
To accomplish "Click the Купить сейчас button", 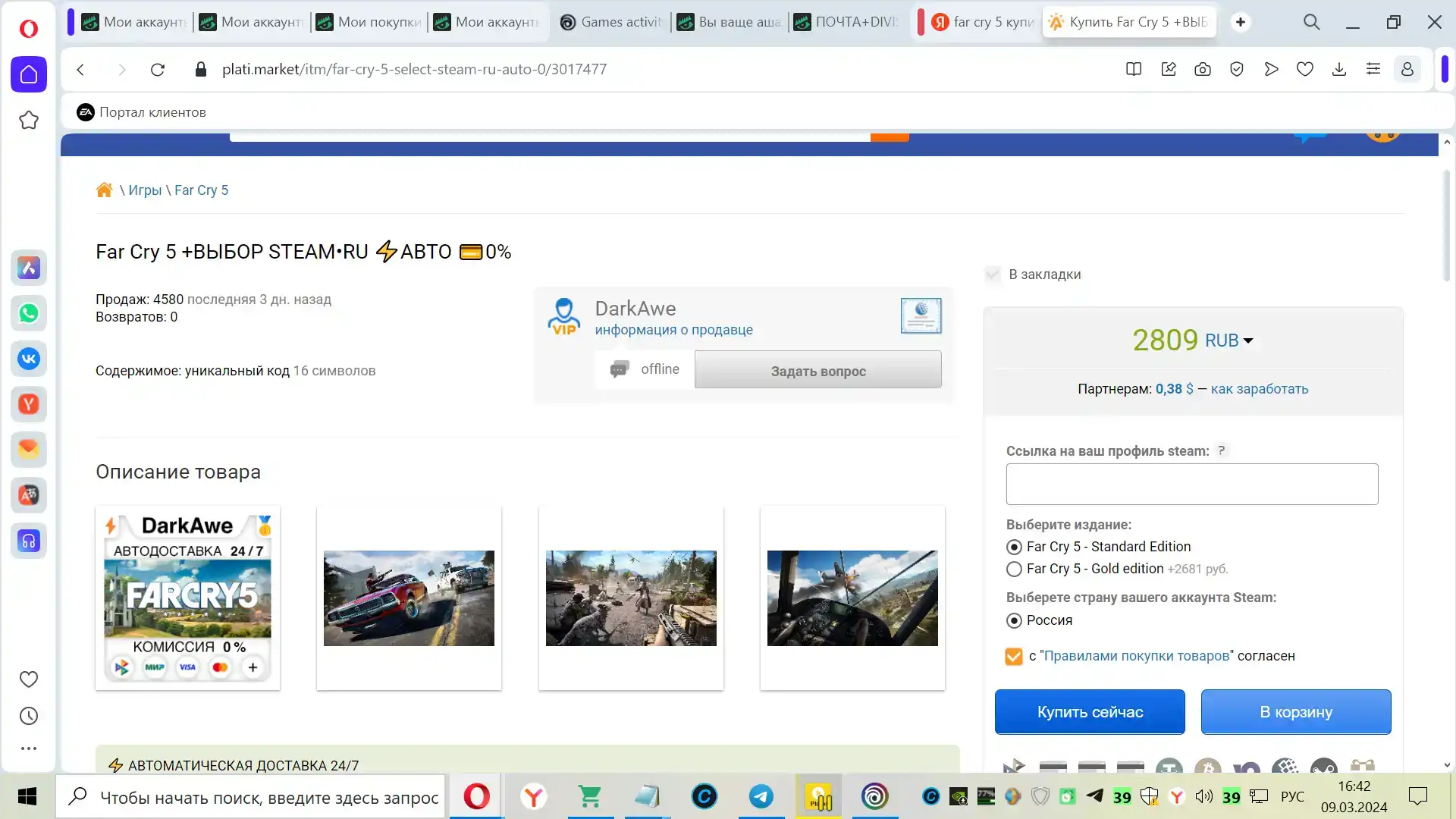I will 1090,712.
